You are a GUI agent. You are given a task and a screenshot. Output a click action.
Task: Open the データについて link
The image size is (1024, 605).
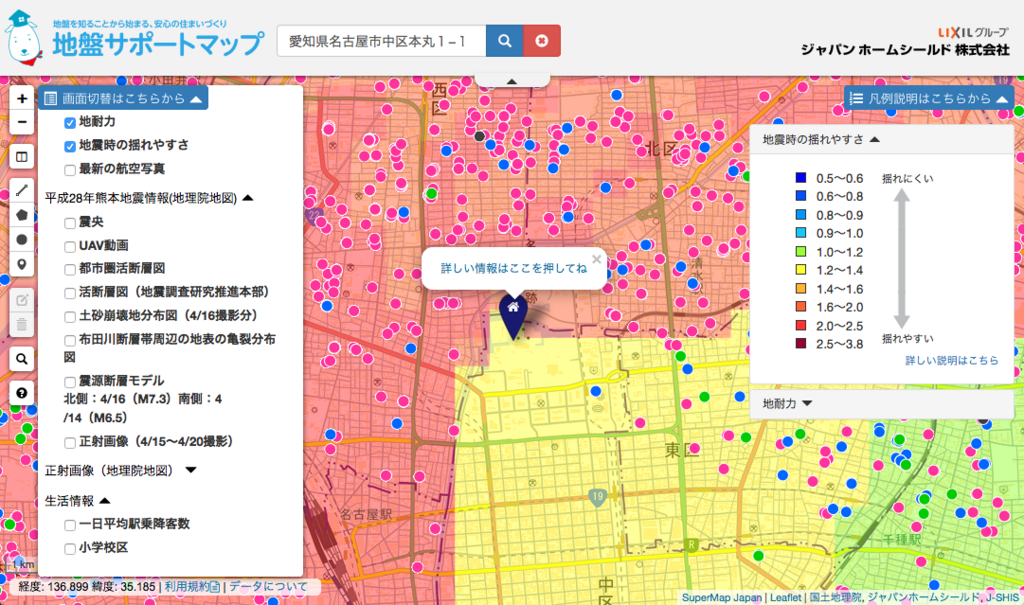268,587
